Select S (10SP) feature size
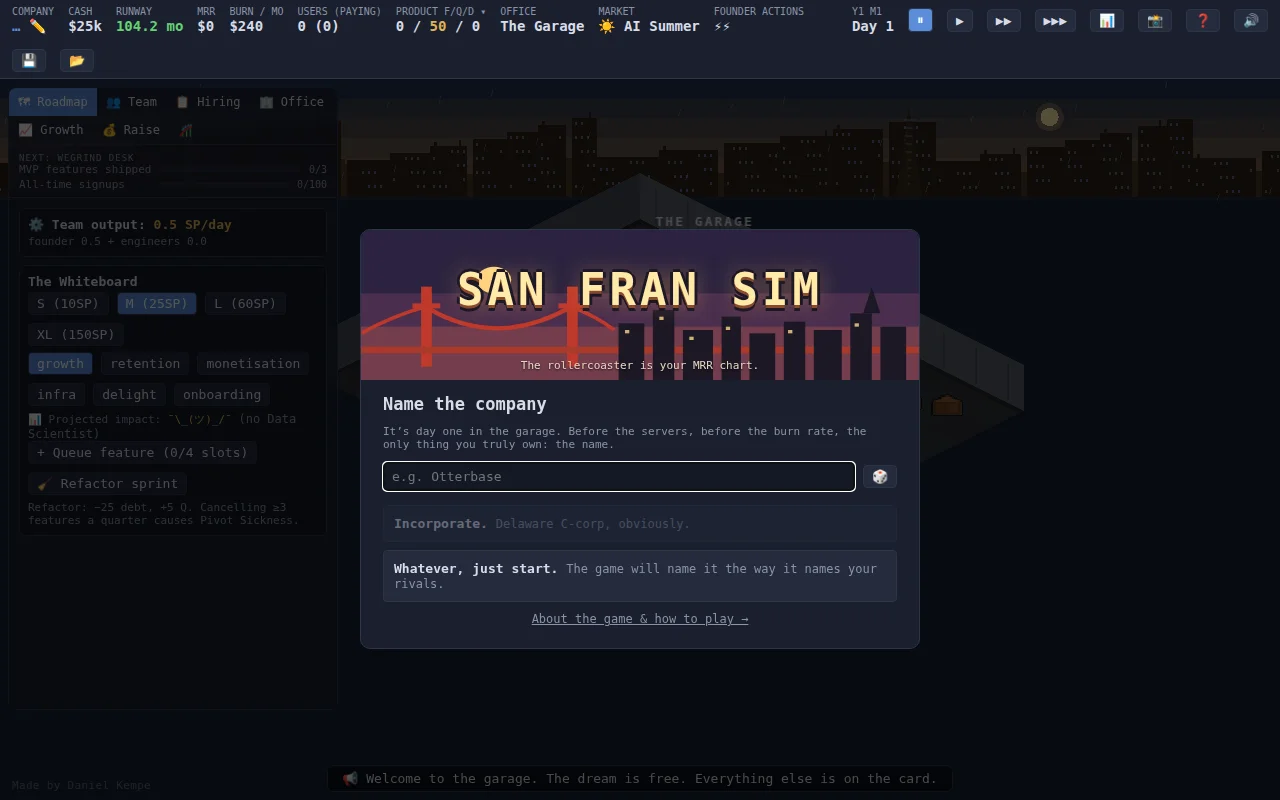Viewport: 1280px width, 800px height. [x=68, y=304]
